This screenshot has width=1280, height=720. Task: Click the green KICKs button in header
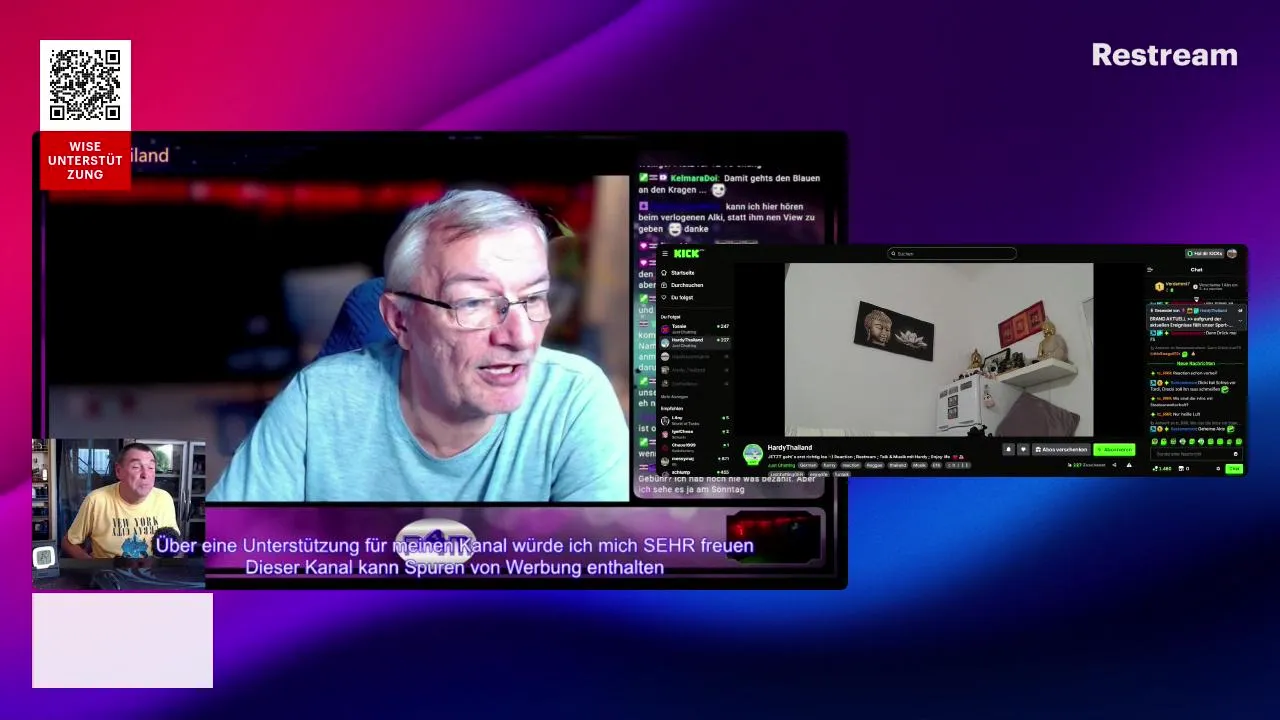click(x=1204, y=254)
